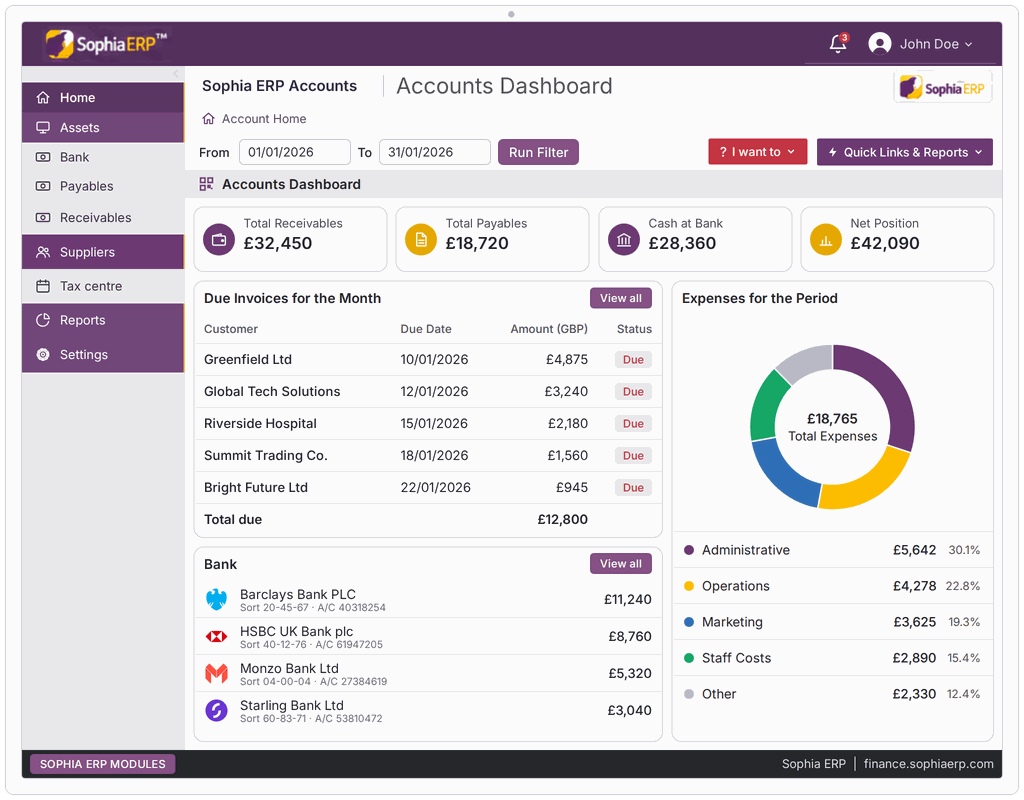Click the SOPHIA ERP MODULES button
The width and height of the screenshot is (1024, 800).
coord(103,764)
